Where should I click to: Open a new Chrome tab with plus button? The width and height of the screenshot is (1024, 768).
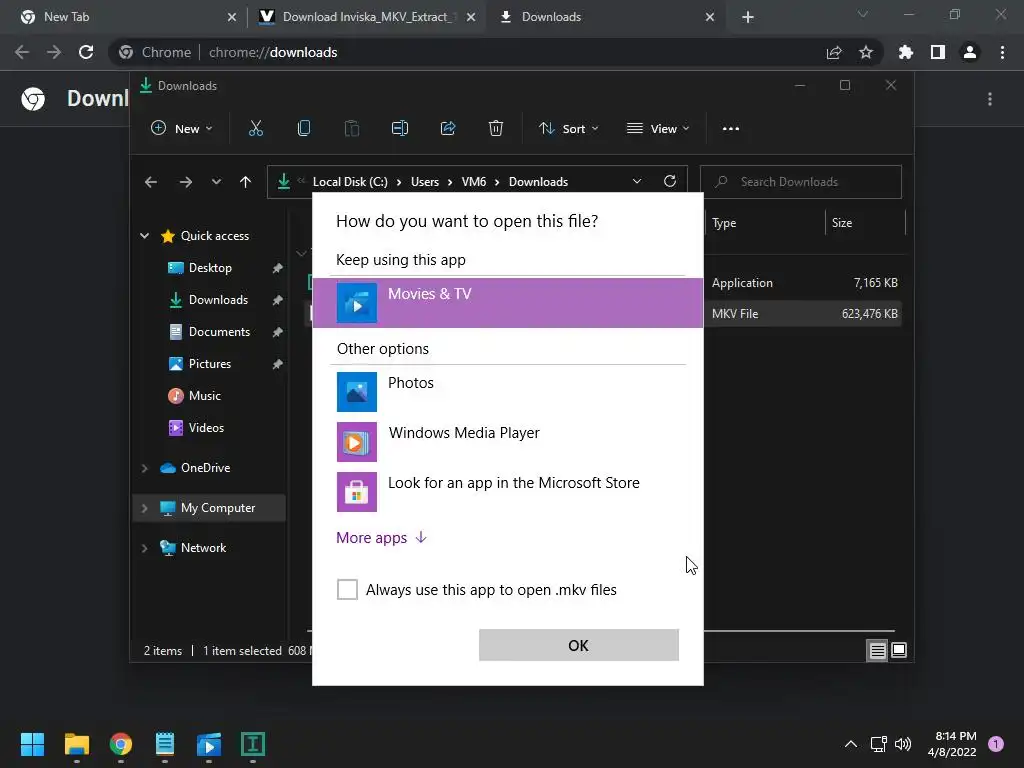(748, 17)
